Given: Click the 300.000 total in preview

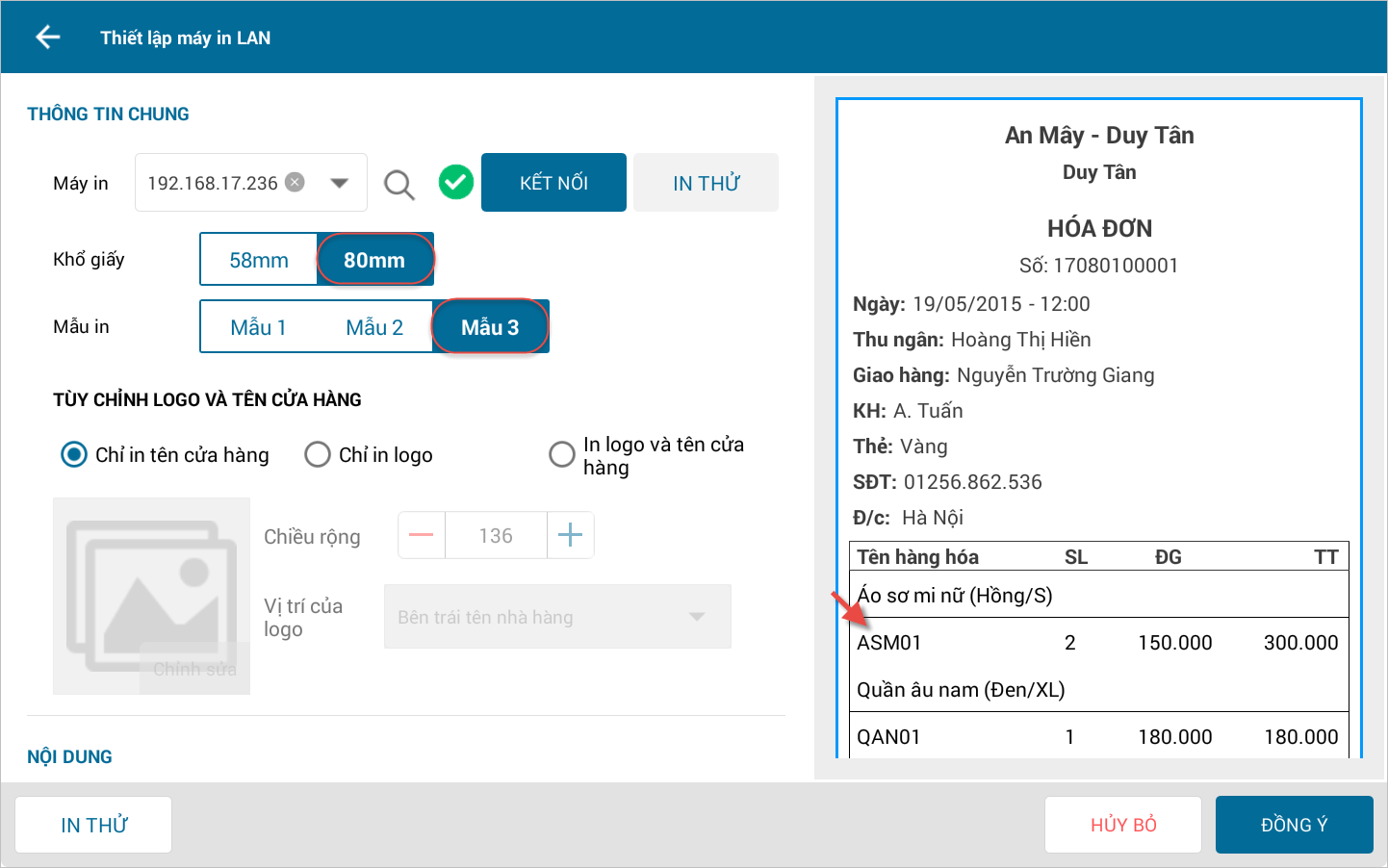Looking at the screenshot, I should 1300,643.
